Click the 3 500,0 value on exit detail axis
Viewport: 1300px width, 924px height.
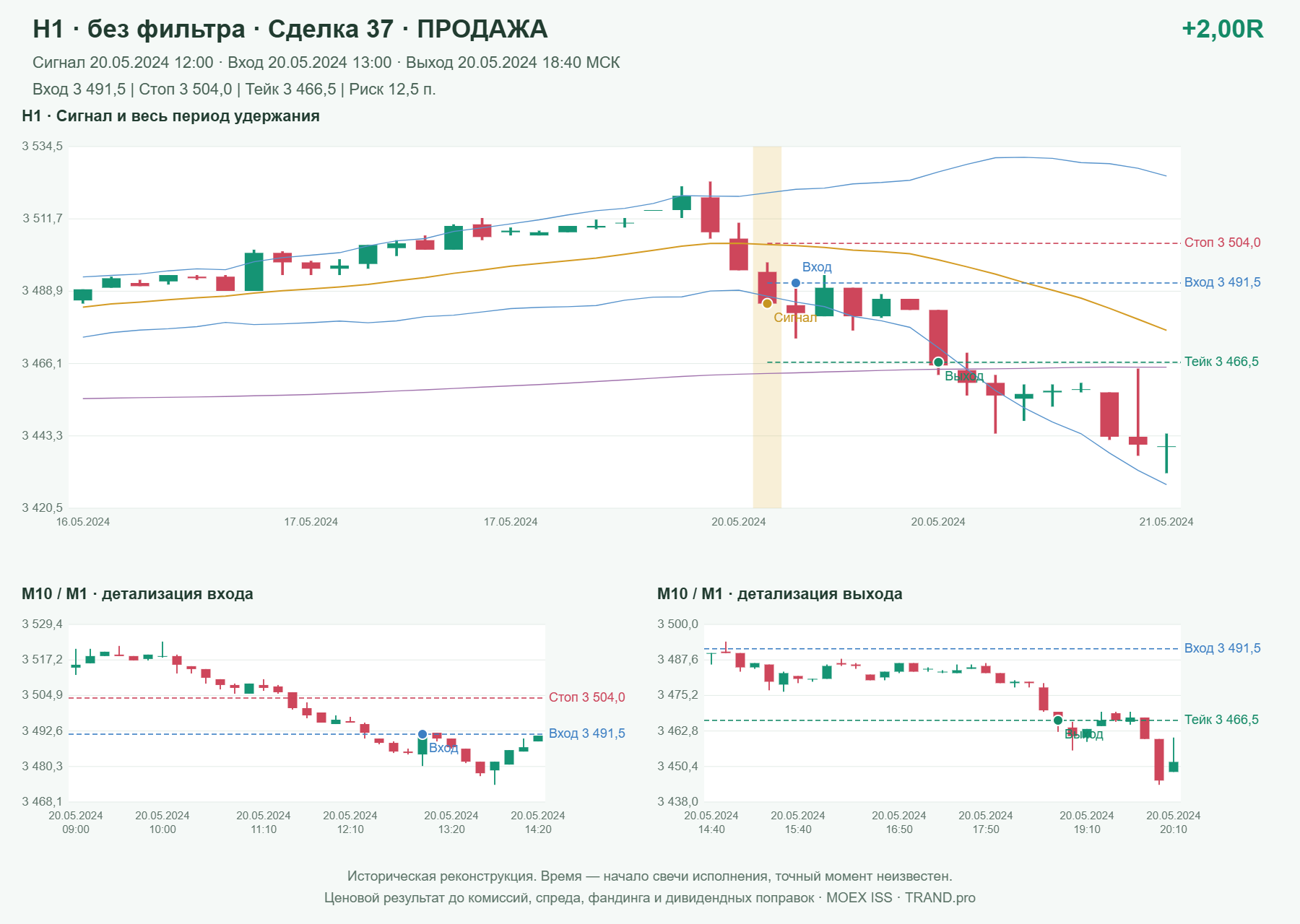678,624
